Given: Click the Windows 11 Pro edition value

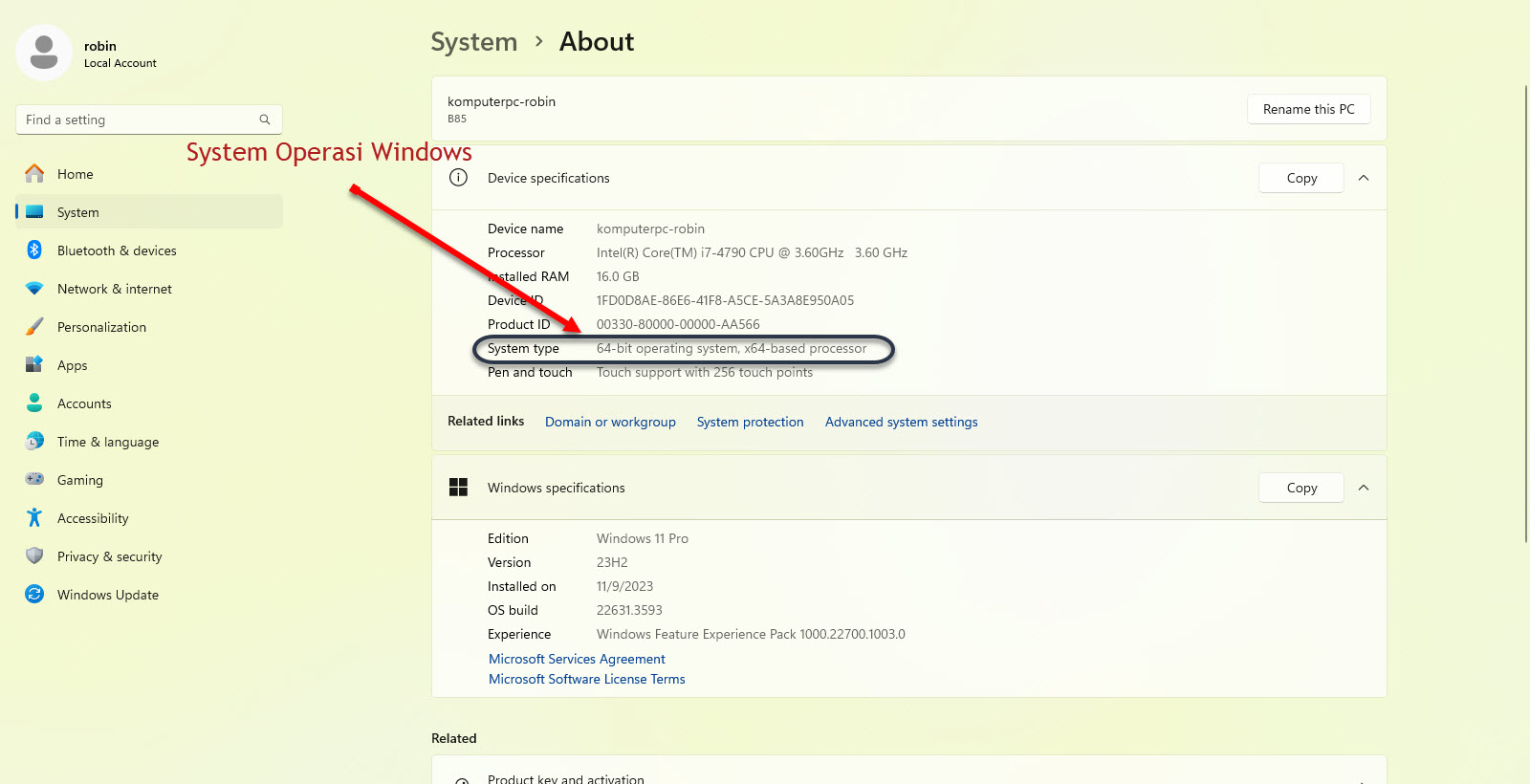Looking at the screenshot, I should [x=643, y=538].
